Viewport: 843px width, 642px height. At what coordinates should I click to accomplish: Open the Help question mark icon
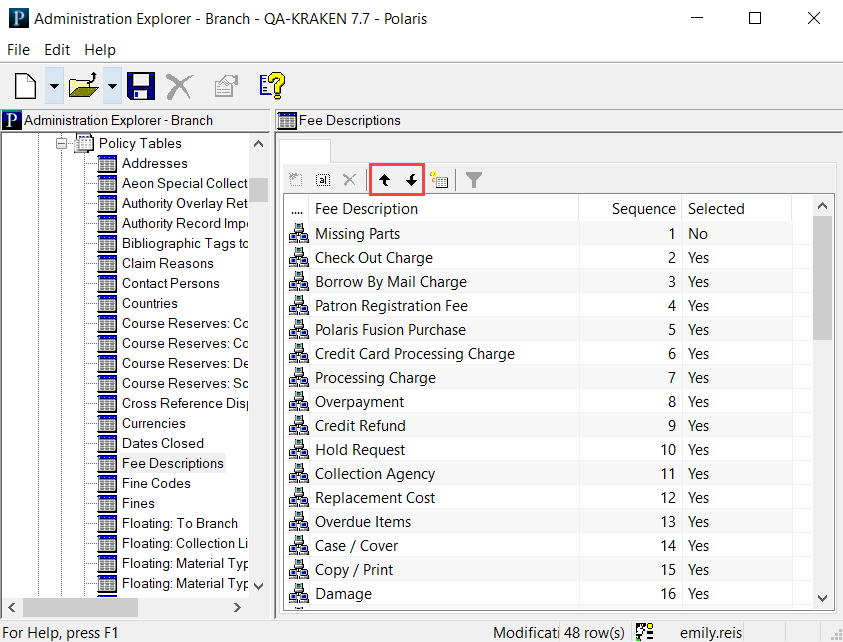pyautogui.click(x=271, y=86)
